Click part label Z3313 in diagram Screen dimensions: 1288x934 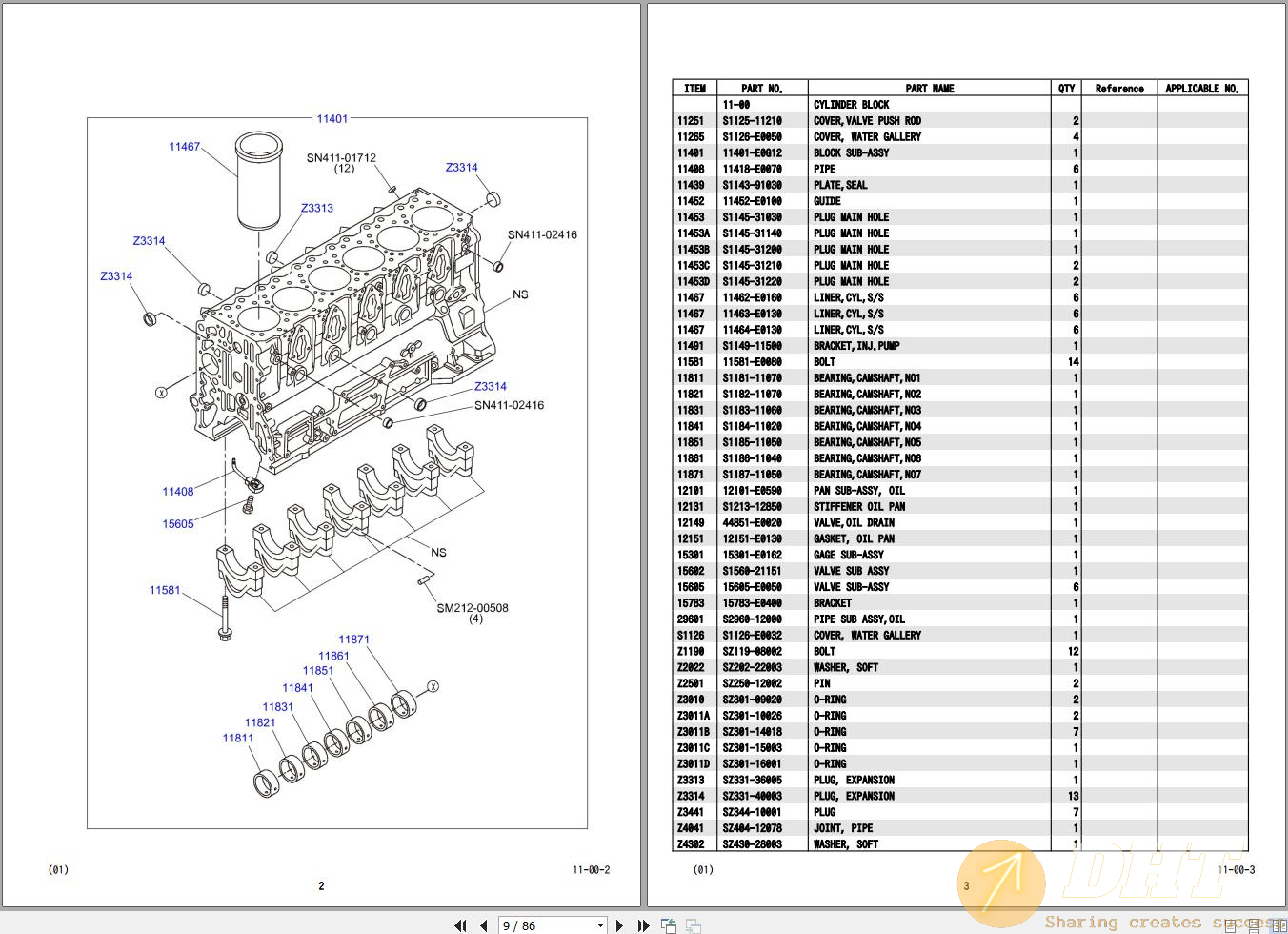[317, 208]
